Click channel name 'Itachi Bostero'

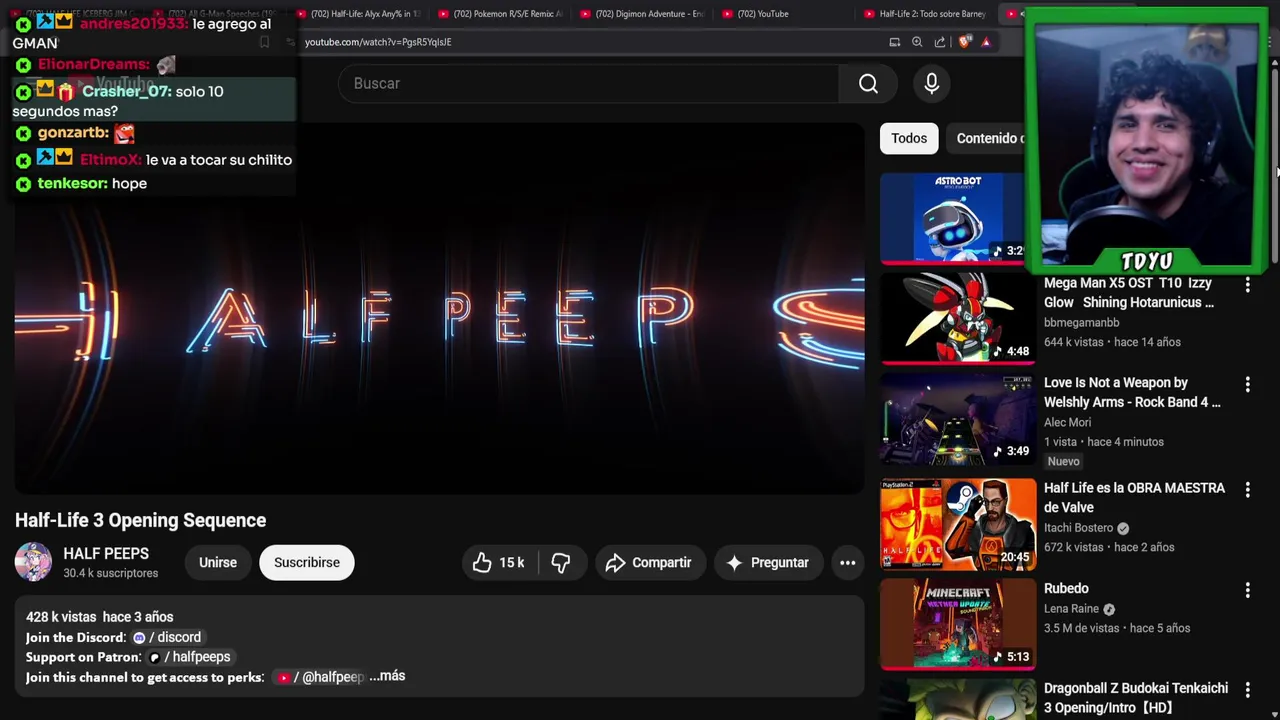(x=1079, y=528)
